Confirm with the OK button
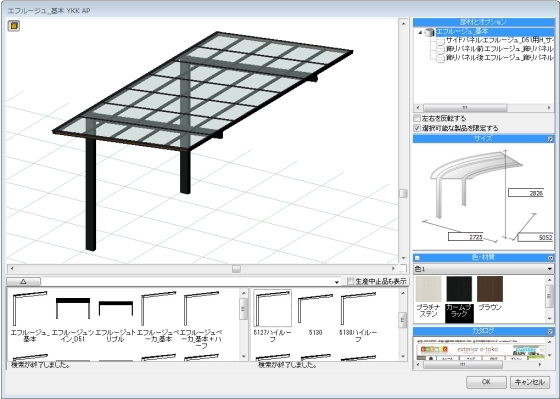 pos(486,382)
